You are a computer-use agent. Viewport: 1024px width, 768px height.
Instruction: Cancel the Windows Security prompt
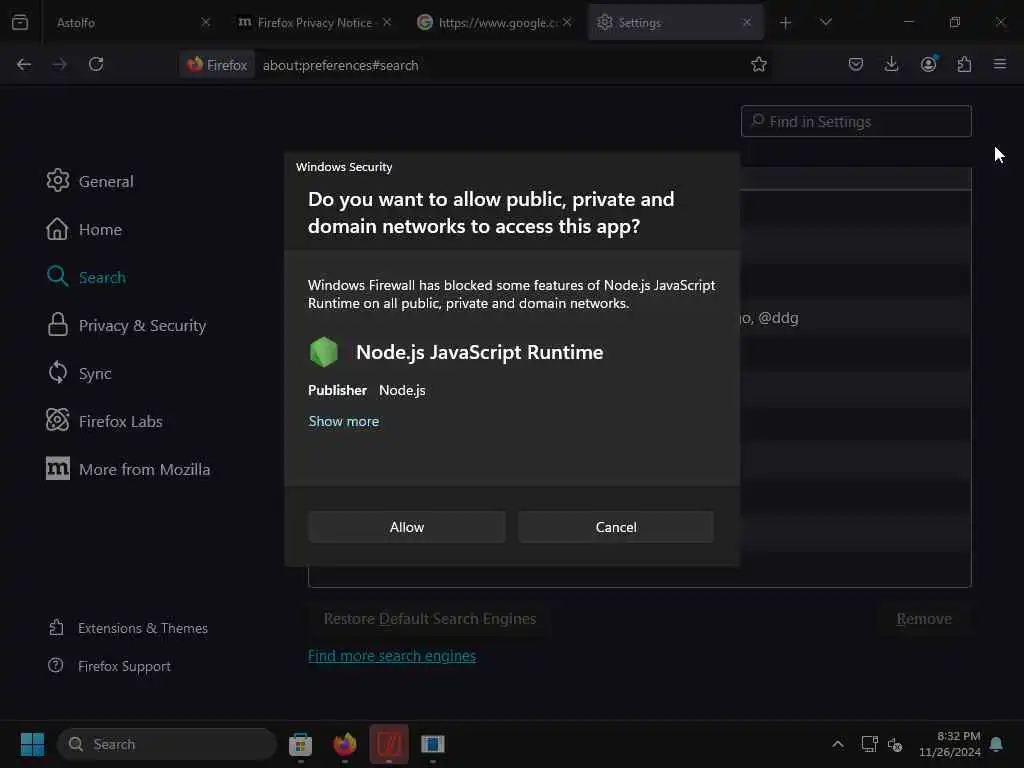click(616, 527)
